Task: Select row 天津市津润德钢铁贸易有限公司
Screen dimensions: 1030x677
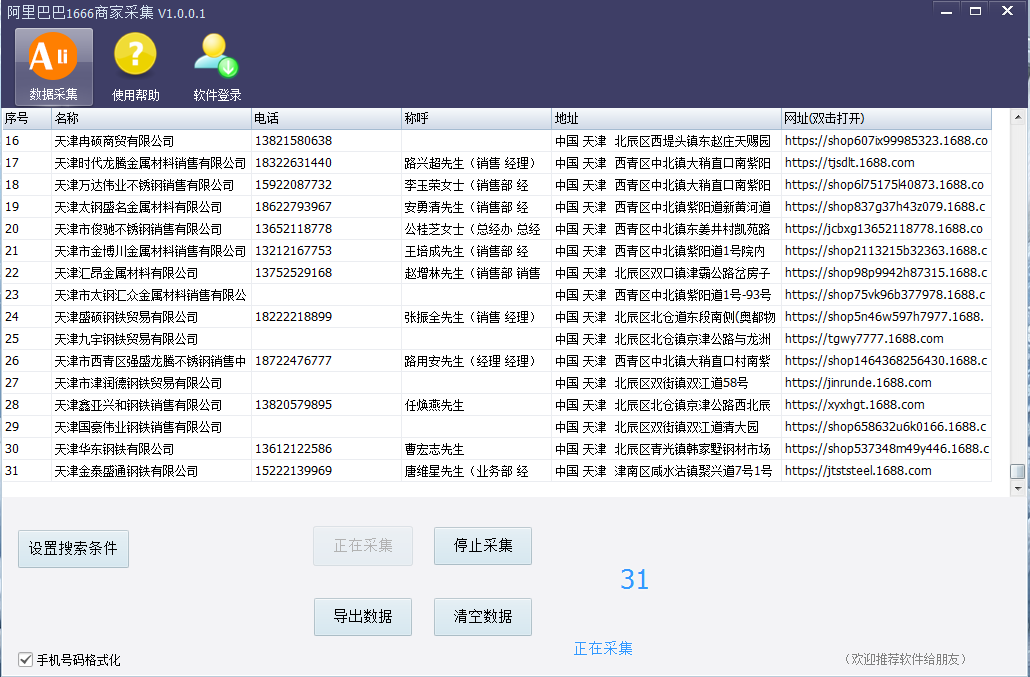Action: click(497, 383)
